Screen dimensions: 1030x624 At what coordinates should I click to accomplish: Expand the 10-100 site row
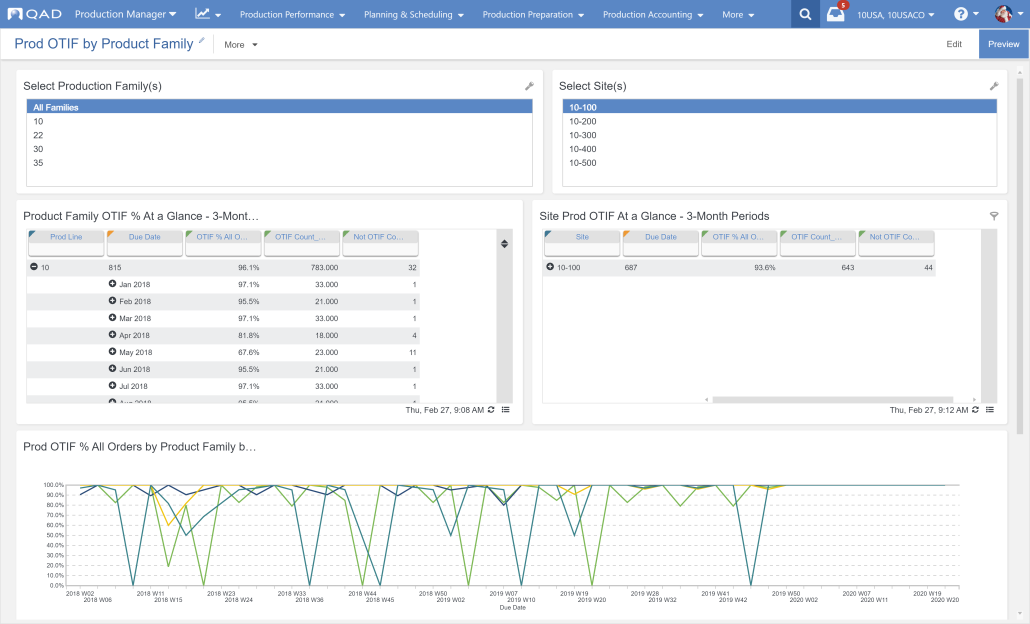pyautogui.click(x=550, y=267)
